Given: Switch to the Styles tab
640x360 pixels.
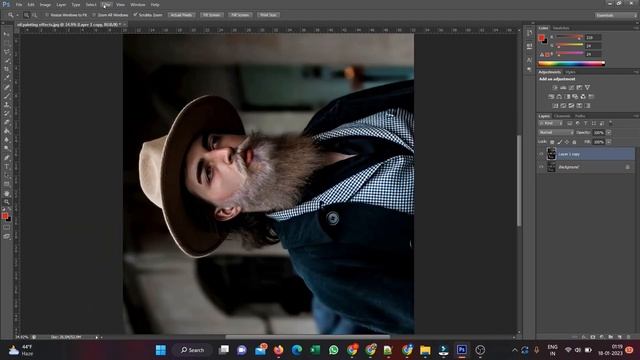Looking at the screenshot, I should 570,72.
